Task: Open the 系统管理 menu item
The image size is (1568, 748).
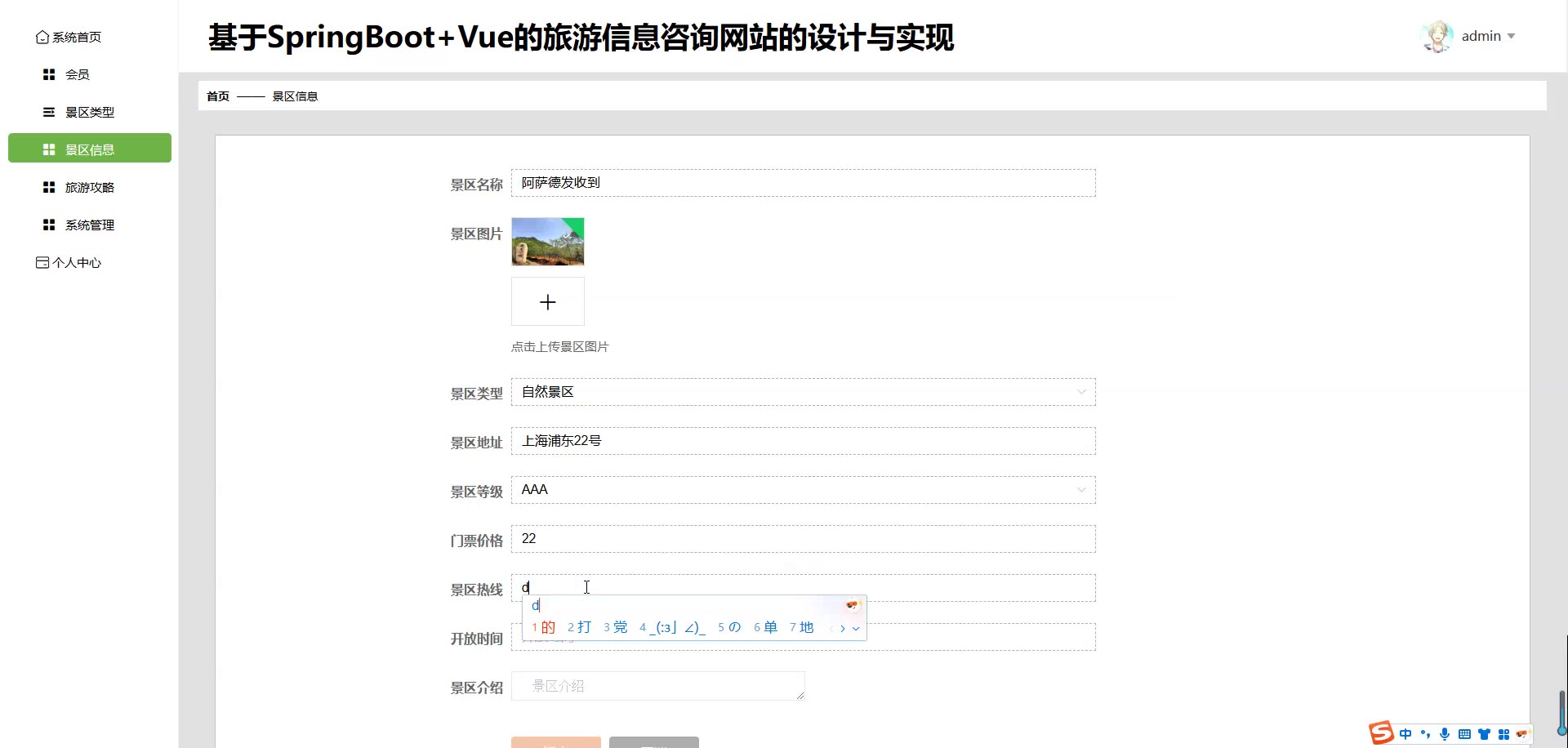Action: click(x=90, y=225)
